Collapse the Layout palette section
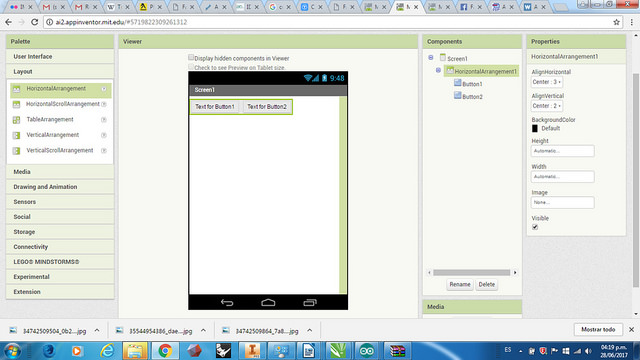Screen dimensions: 640x360 (60, 71)
